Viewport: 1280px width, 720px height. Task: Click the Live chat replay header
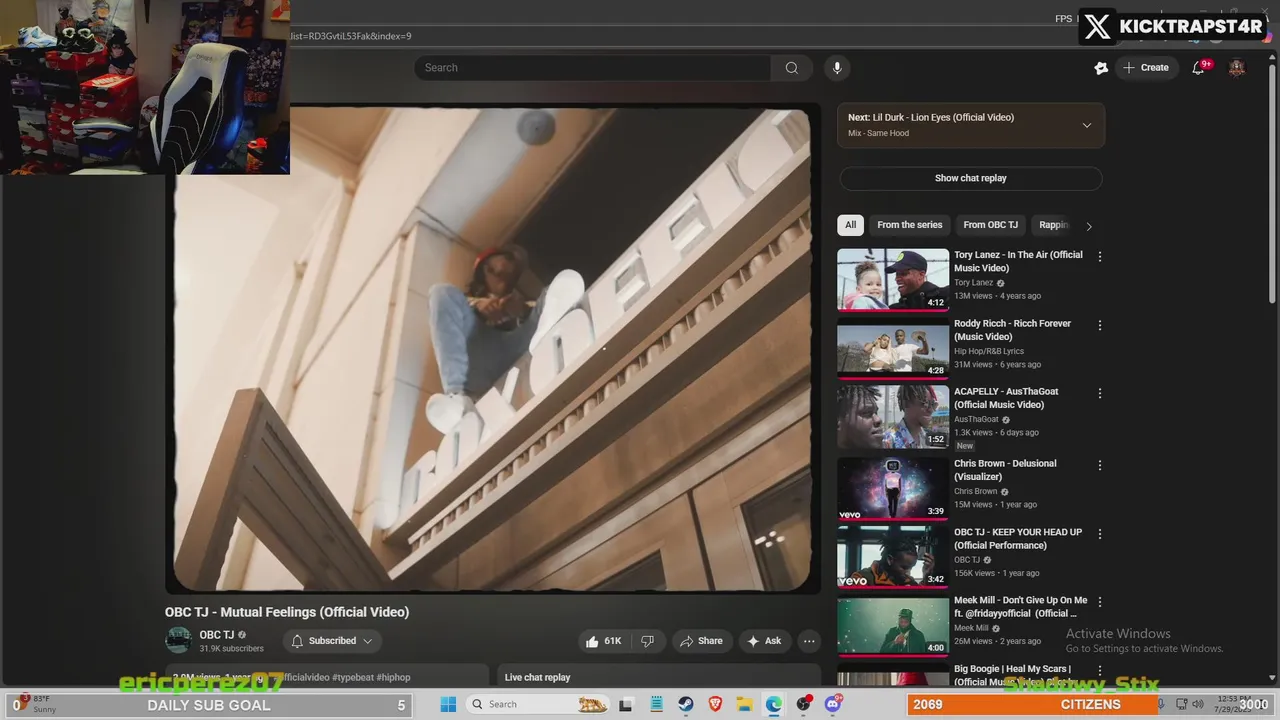tap(538, 677)
